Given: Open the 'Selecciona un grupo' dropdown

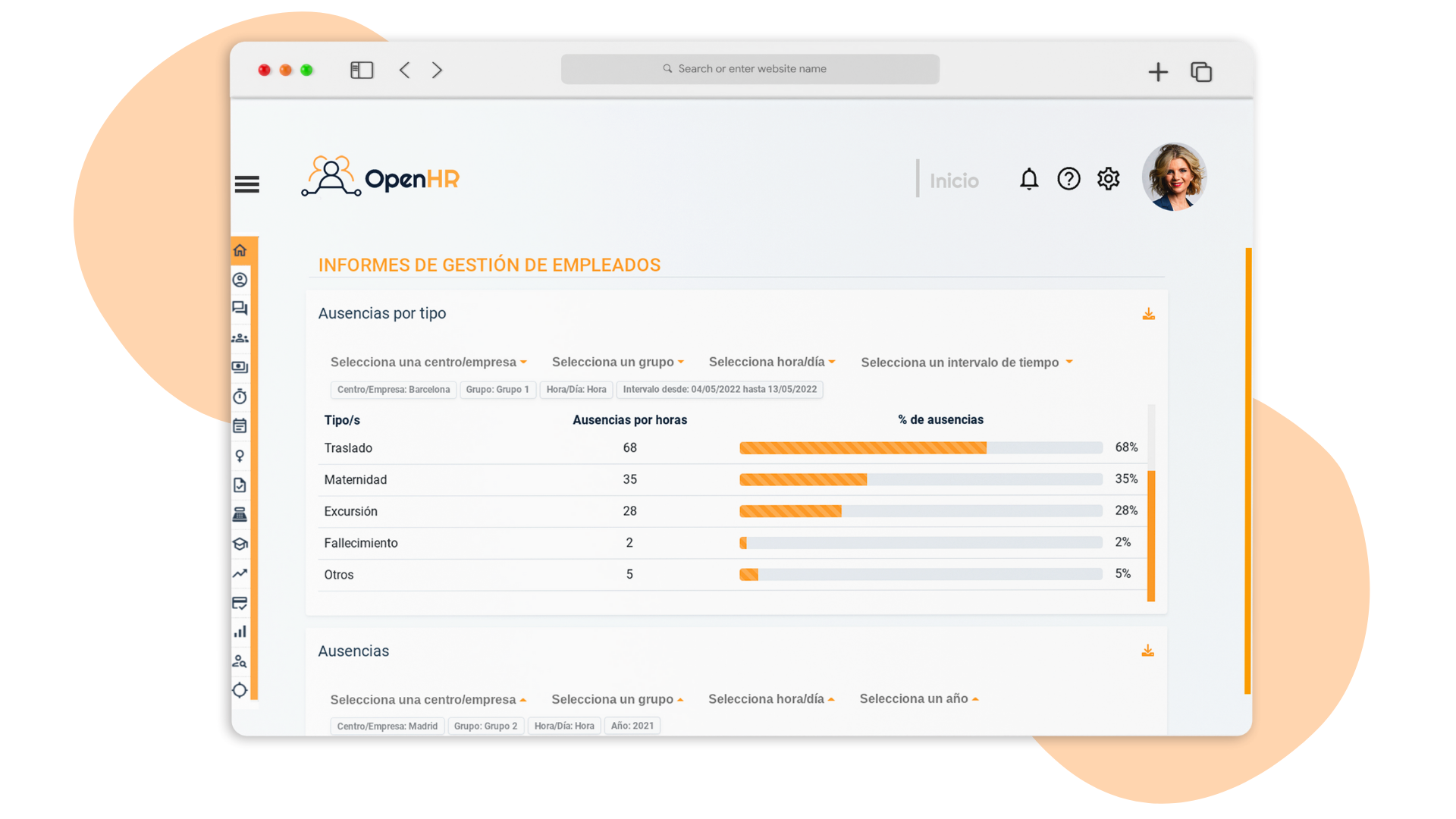Looking at the screenshot, I should [x=618, y=362].
